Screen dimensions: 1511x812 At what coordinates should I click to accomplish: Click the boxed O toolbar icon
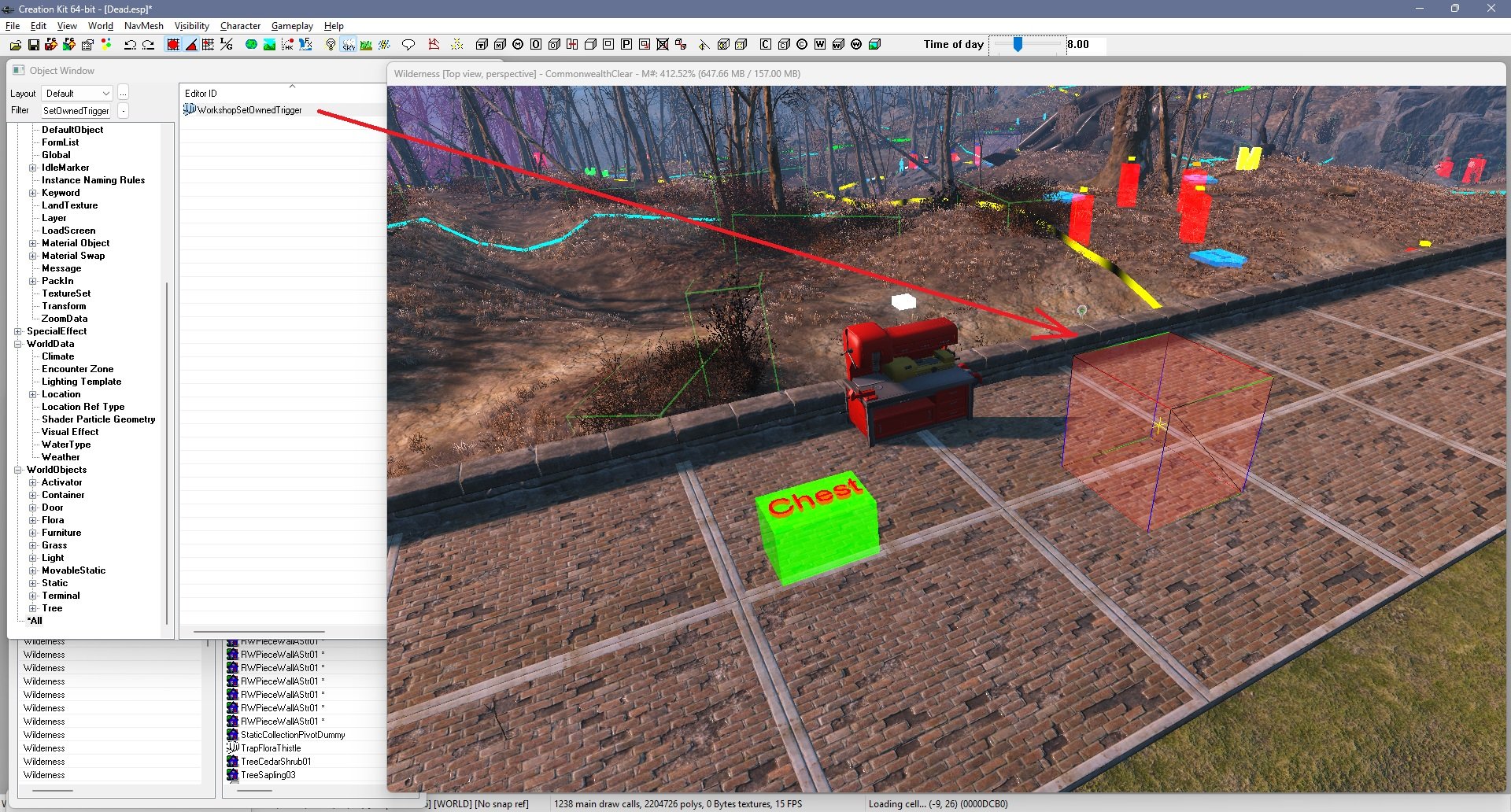coord(536,45)
